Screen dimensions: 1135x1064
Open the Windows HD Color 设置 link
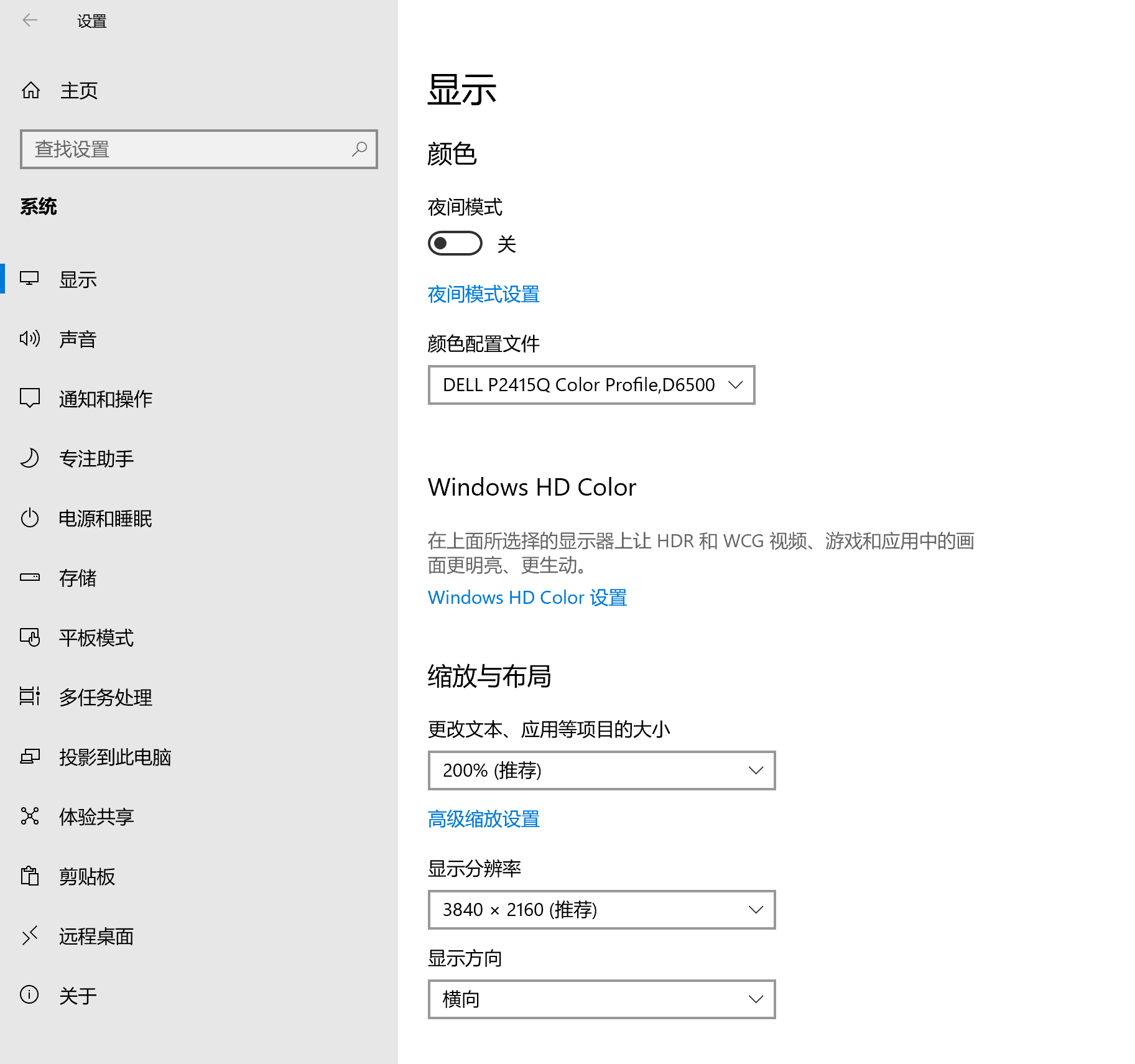click(527, 598)
